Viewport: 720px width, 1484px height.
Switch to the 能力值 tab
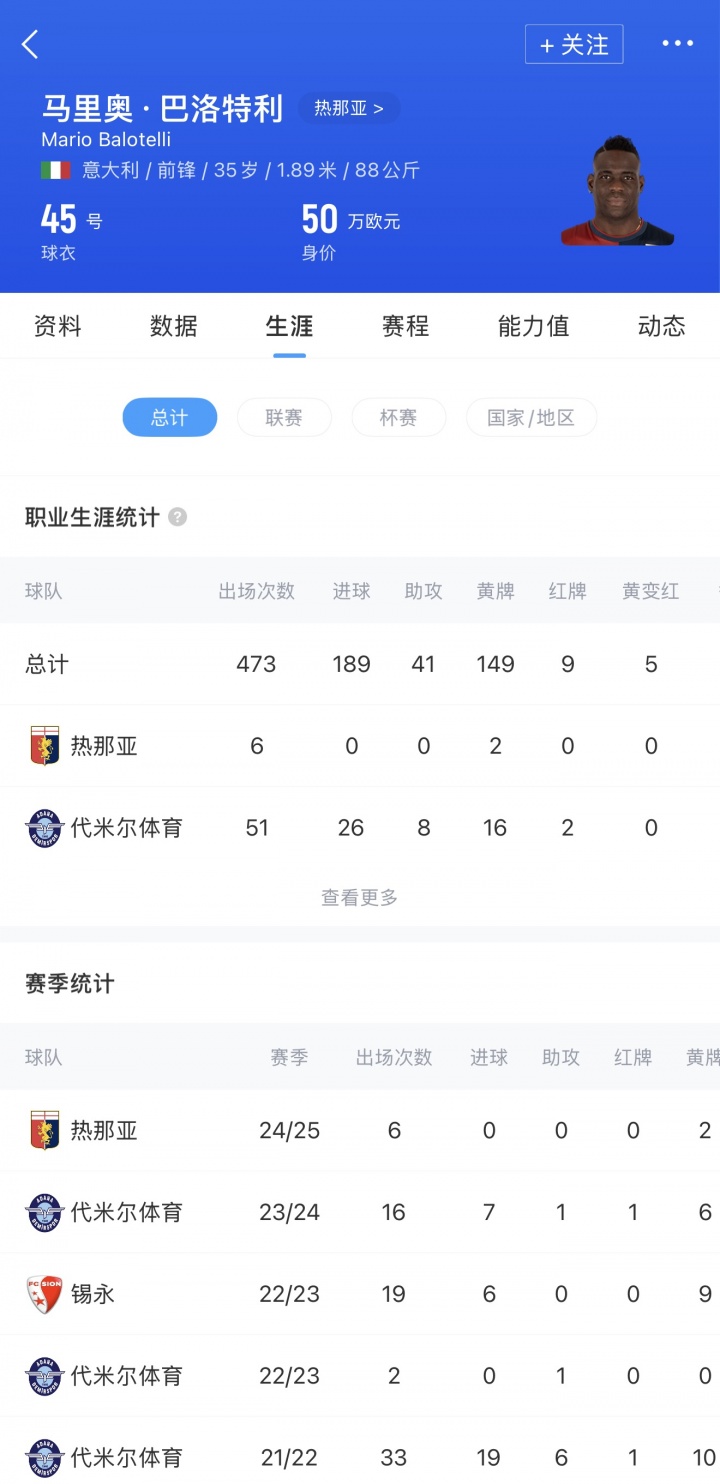coord(533,326)
